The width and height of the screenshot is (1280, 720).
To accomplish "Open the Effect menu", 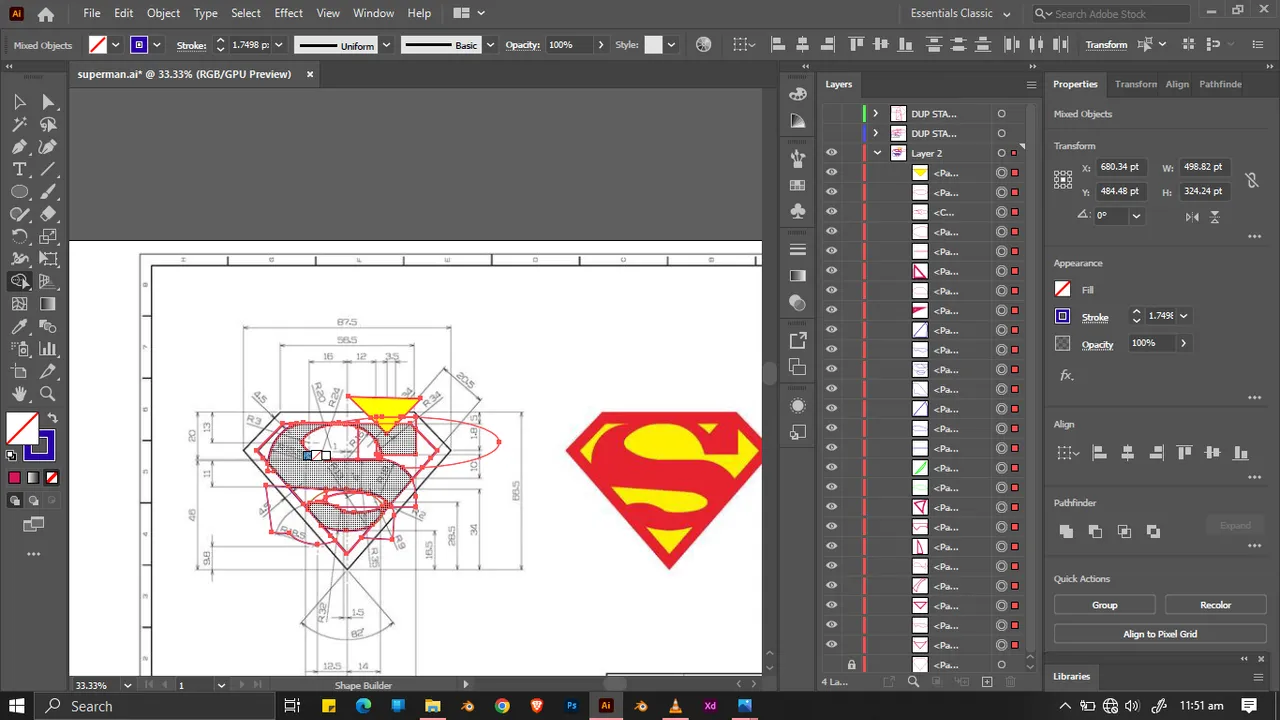I will click(x=288, y=13).
